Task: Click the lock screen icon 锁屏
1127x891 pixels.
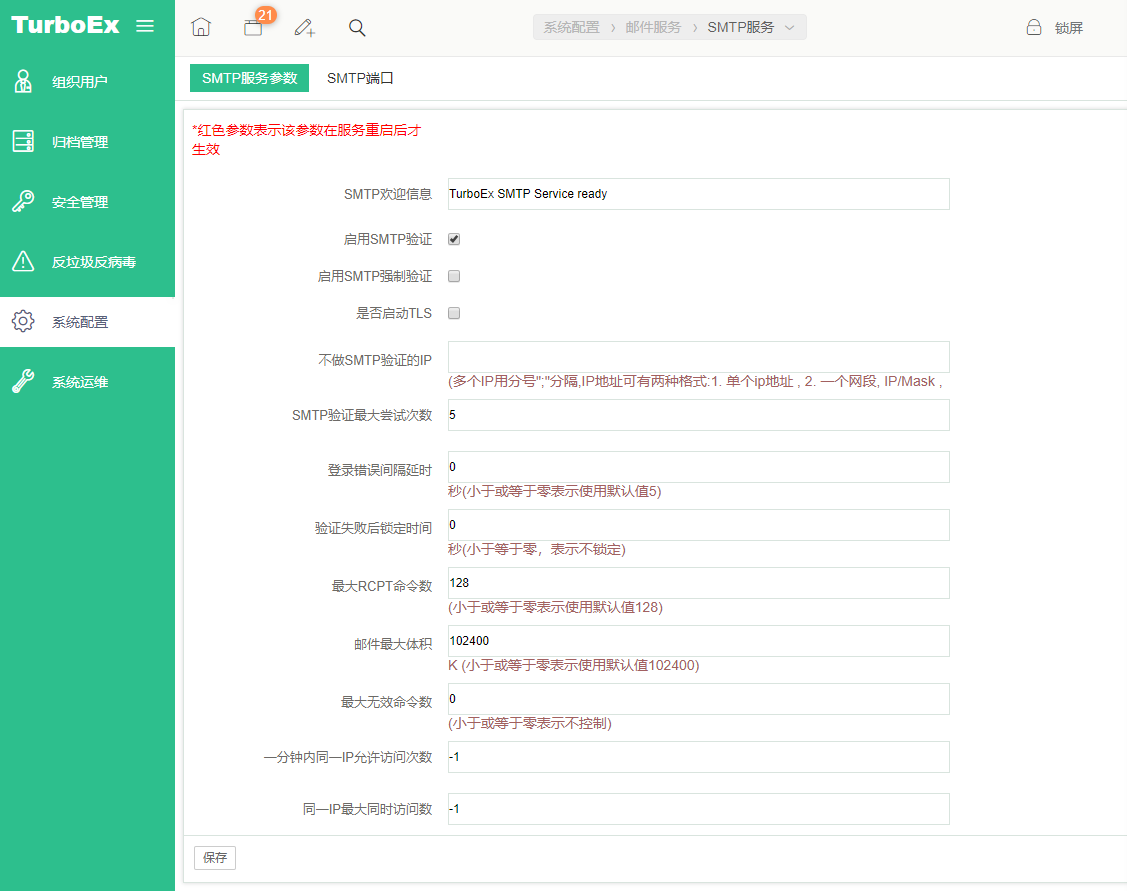Action: (1034, 28)
